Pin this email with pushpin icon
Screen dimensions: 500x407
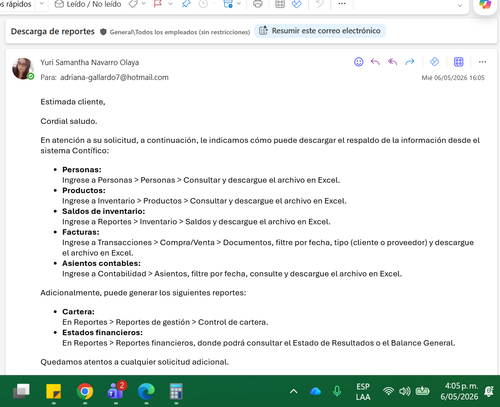186,4
